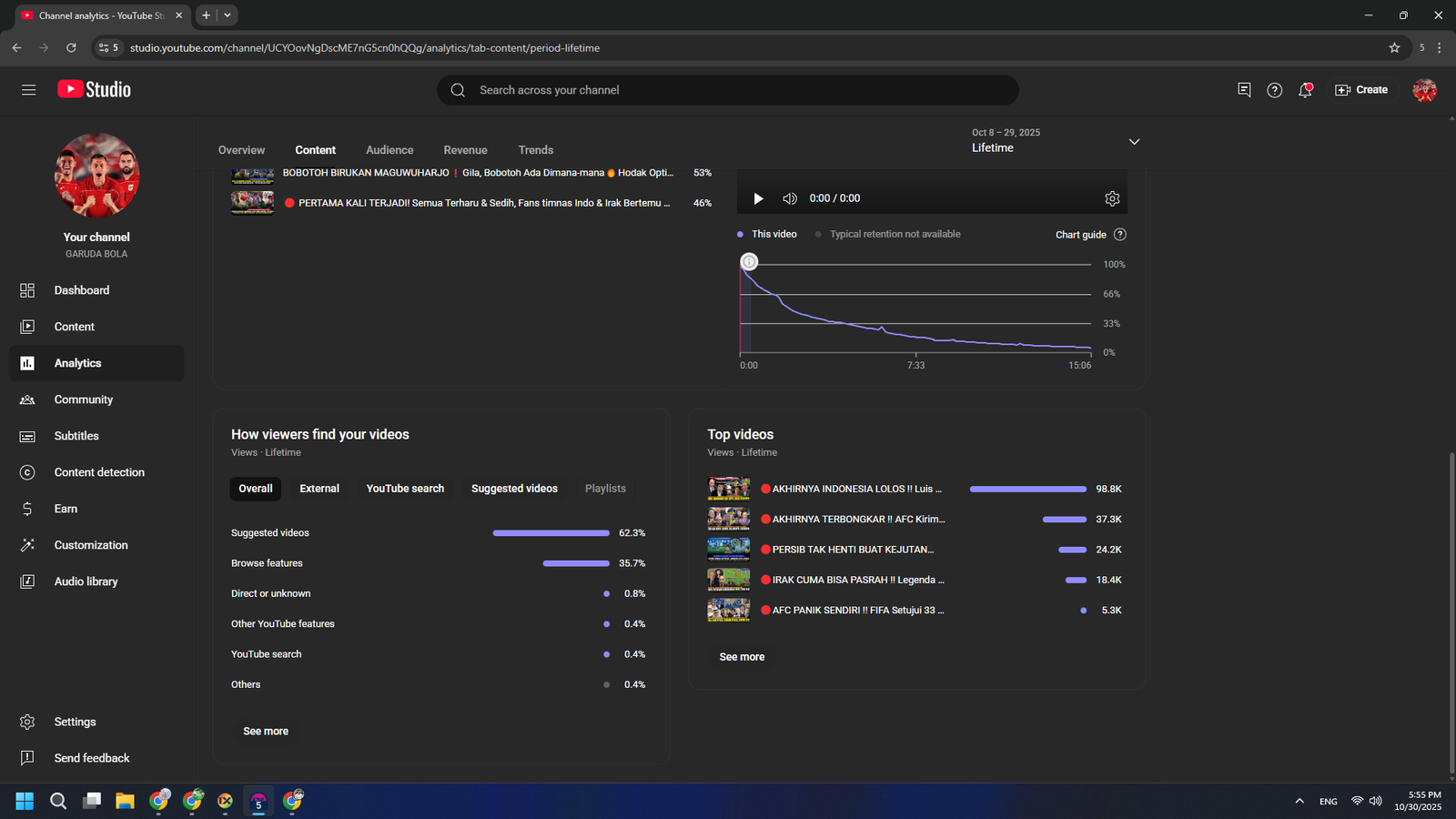Select the Overall traffic source chip
The width and height of the screenshot is (1456, 819).
coord(255,489)
